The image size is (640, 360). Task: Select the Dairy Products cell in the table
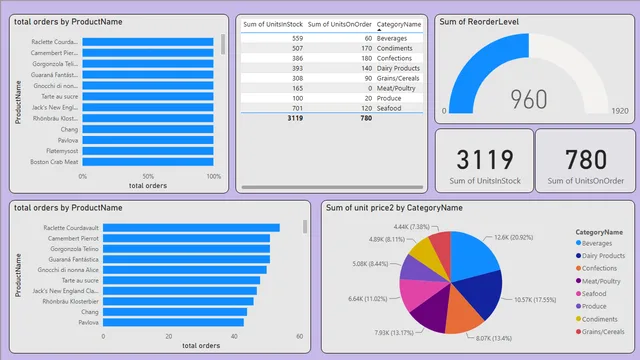click(x=398, y=68)
